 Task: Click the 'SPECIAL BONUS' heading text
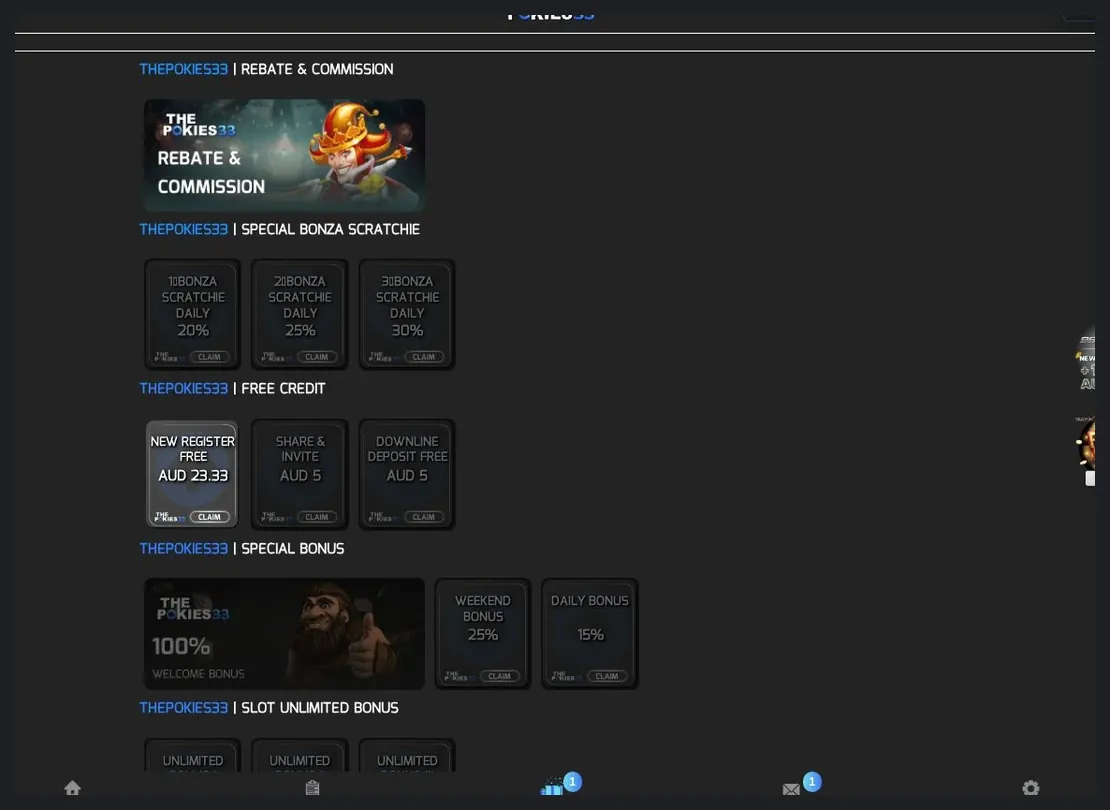(x=292, y=549)
